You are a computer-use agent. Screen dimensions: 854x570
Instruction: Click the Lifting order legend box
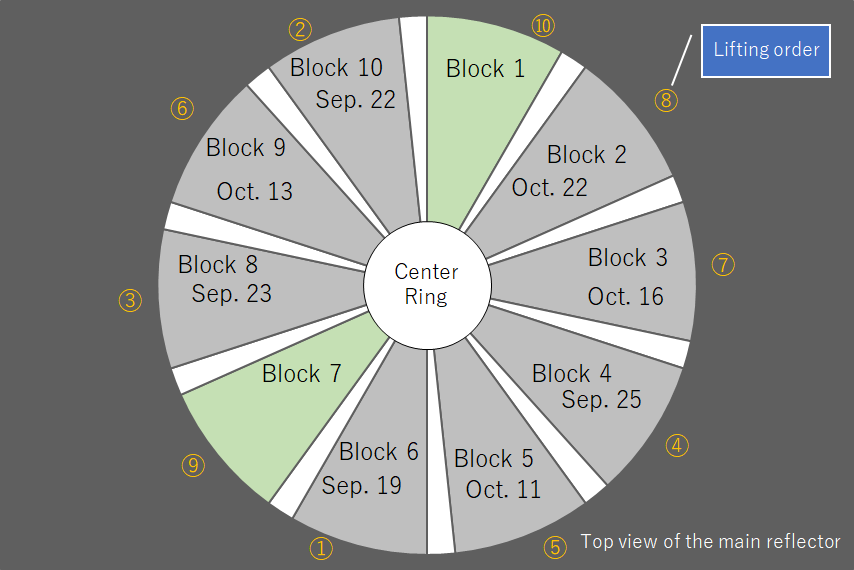click(x=765, y=51)
